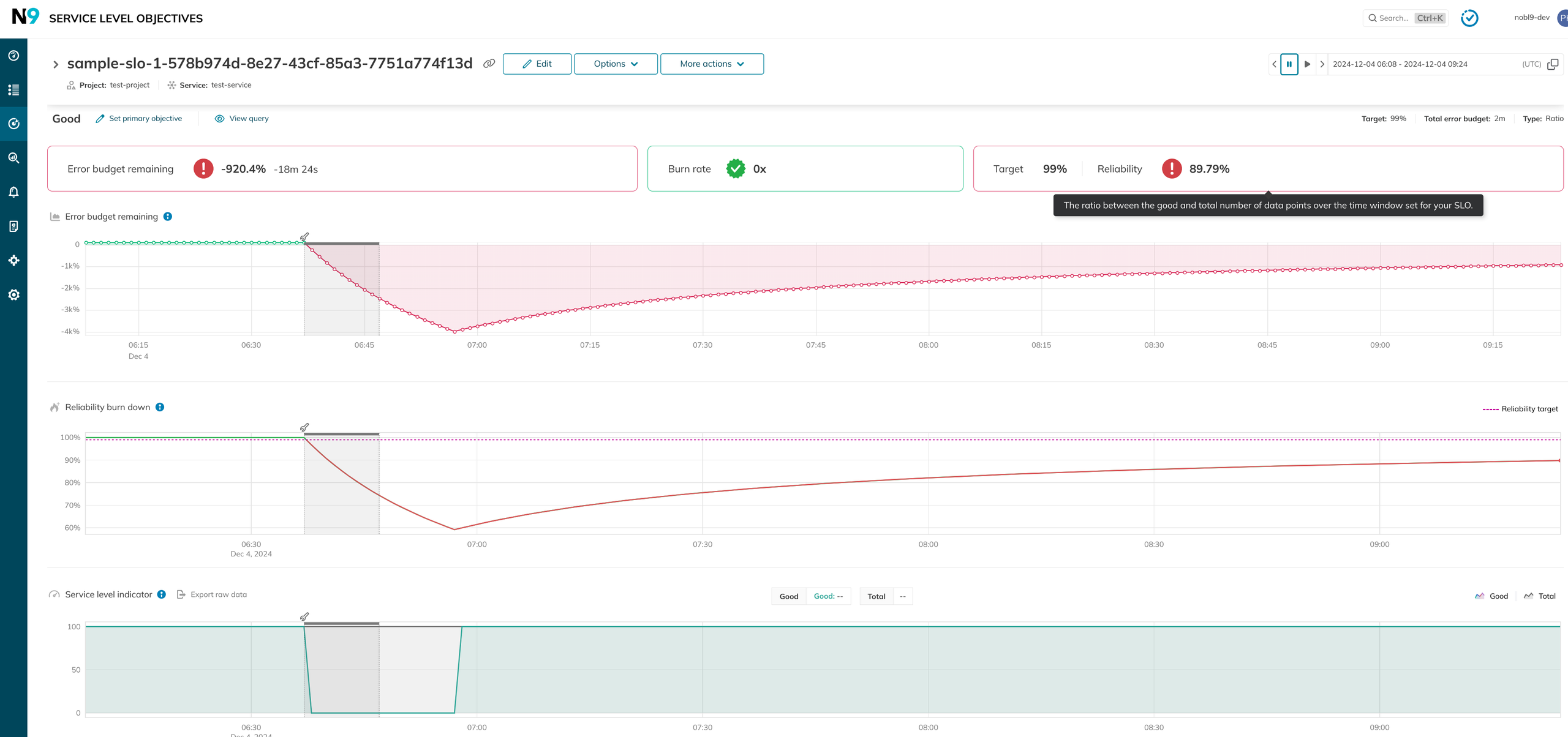1568x737 pixels.
Task: Click the rocket annotation marker on Service level indicator chart
Action: click(x=304, y=617)
